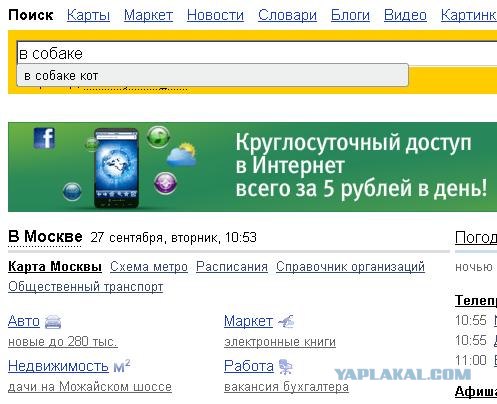Open the Расписания link
Image resolution: width=497 pixels, height=404 pixels.
(232, 267)
